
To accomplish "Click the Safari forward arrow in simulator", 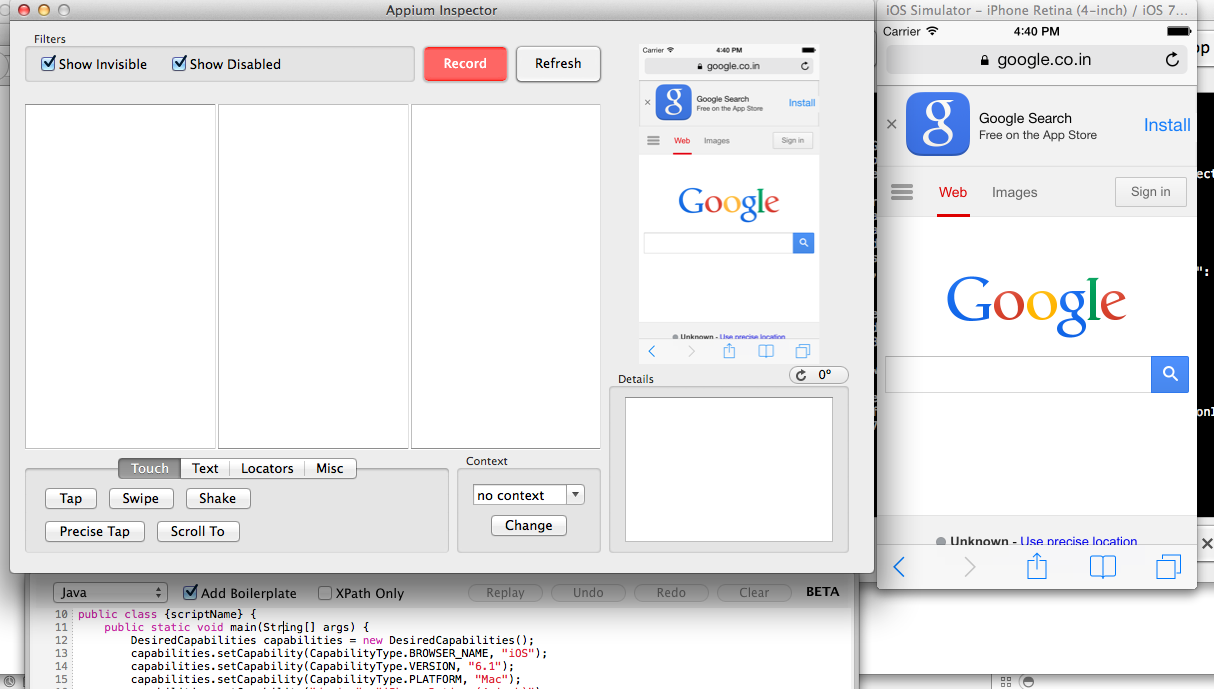I will [969, 567].
